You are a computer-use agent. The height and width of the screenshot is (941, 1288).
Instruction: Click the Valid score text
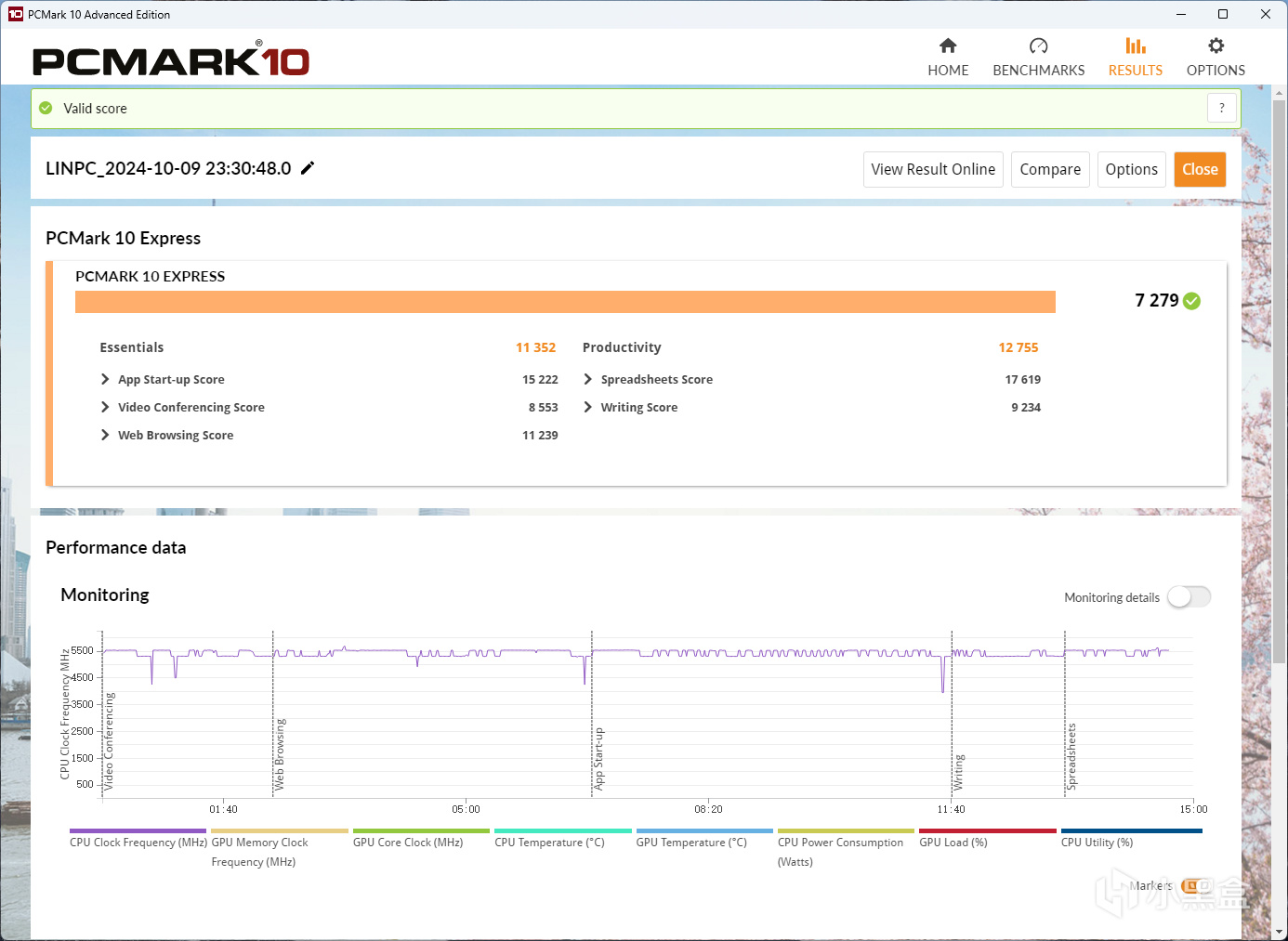point(95,109)
